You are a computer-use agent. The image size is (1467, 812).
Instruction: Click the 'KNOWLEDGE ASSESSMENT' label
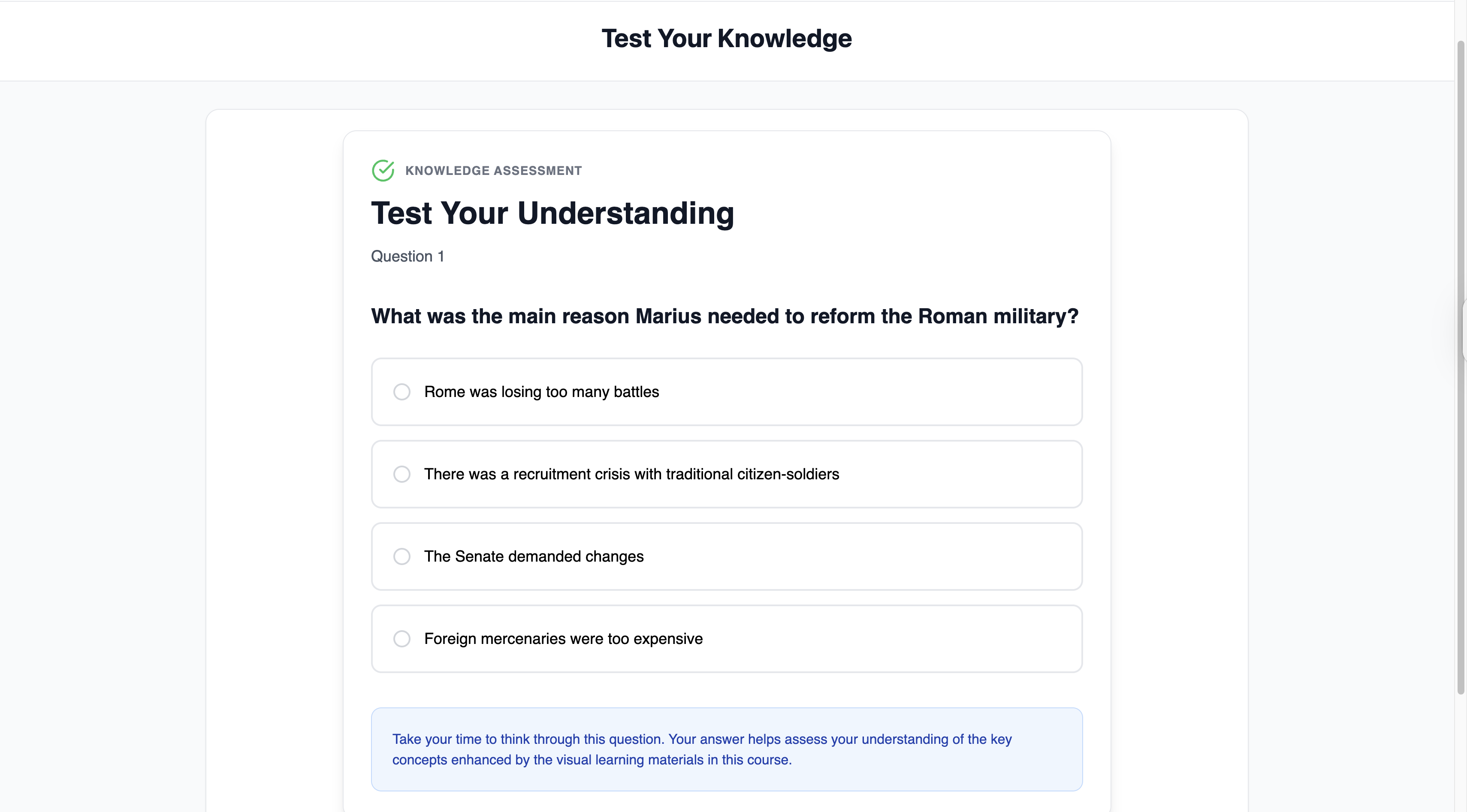[493, 171]
